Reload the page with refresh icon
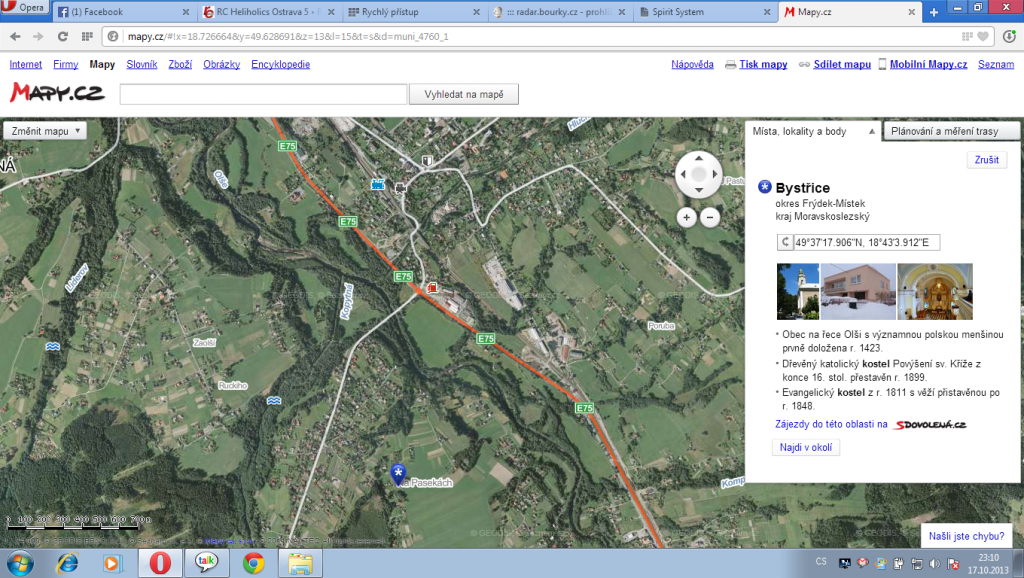1024x578 pixels. pos(62,36)
